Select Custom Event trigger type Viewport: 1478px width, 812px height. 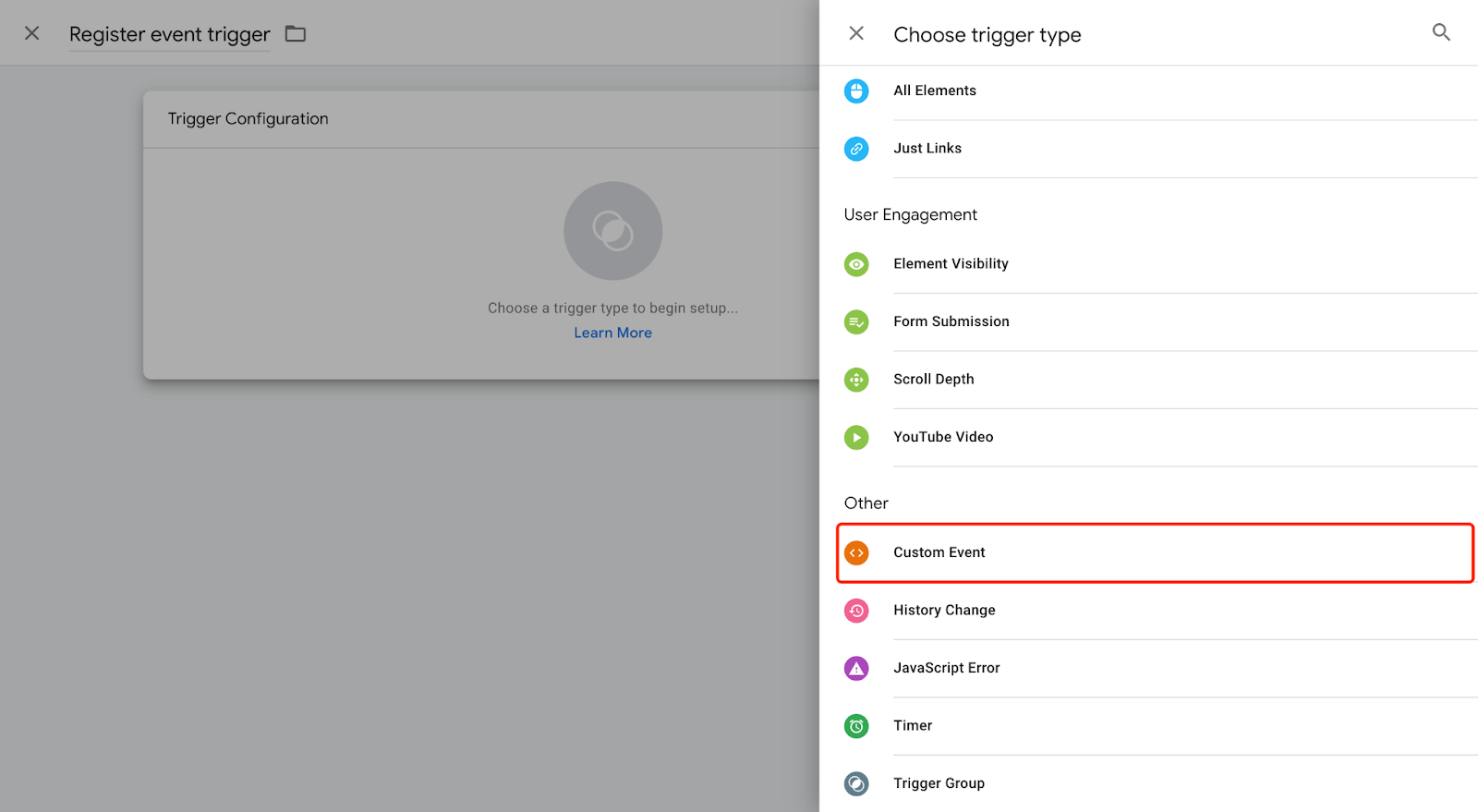coord(939,552)
